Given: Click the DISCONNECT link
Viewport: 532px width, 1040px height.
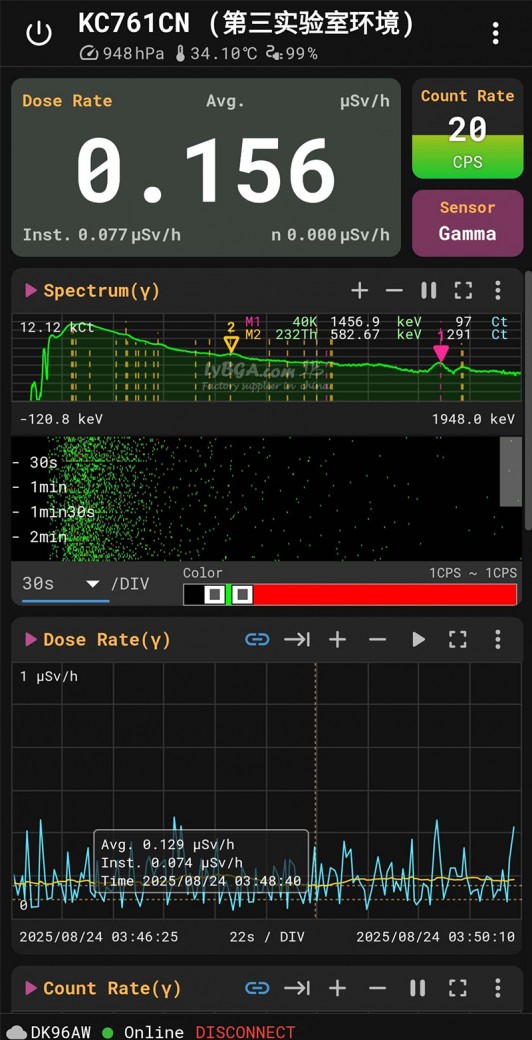Looking at the screenshot, I should click(x=245, y=1032).
